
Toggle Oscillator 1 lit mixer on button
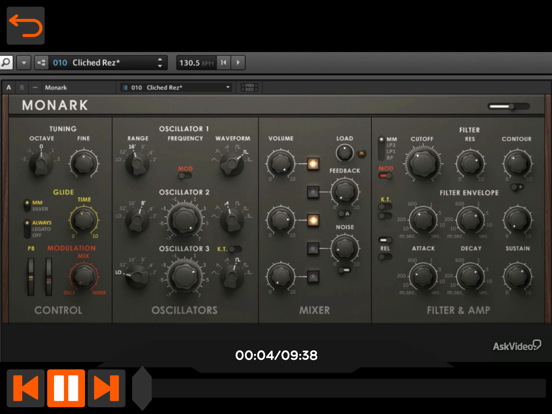click(x=313, y=164)
